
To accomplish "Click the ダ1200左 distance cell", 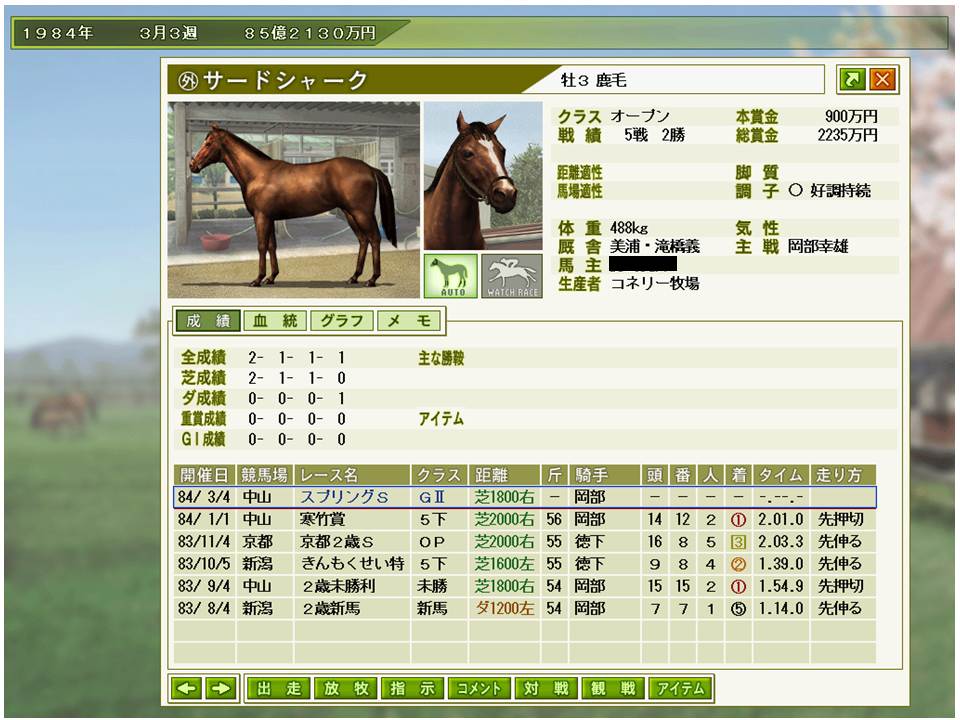I will pyautogui.click(x=504, y=609).
